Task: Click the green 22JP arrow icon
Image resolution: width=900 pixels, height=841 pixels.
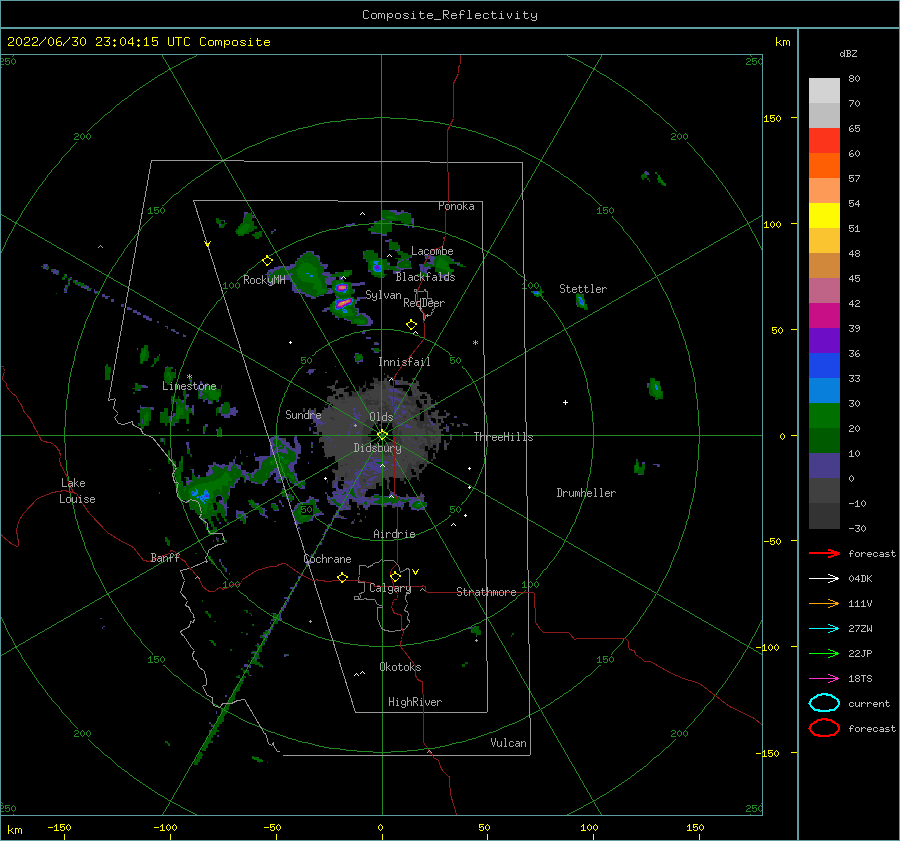Action: (x=824, y=653)
